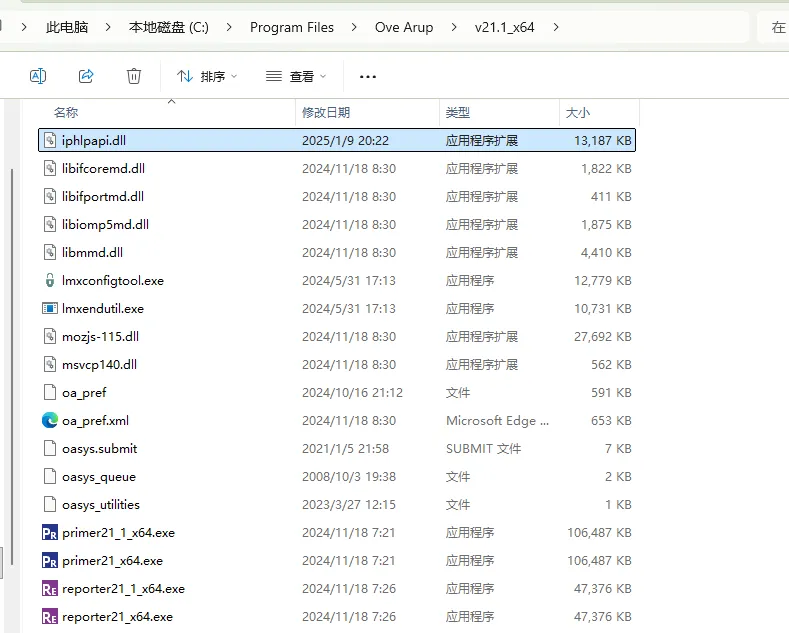Open the 排序 sort dropdown
Viewport: 789px width, 633px height.
[x=207, y=76]
